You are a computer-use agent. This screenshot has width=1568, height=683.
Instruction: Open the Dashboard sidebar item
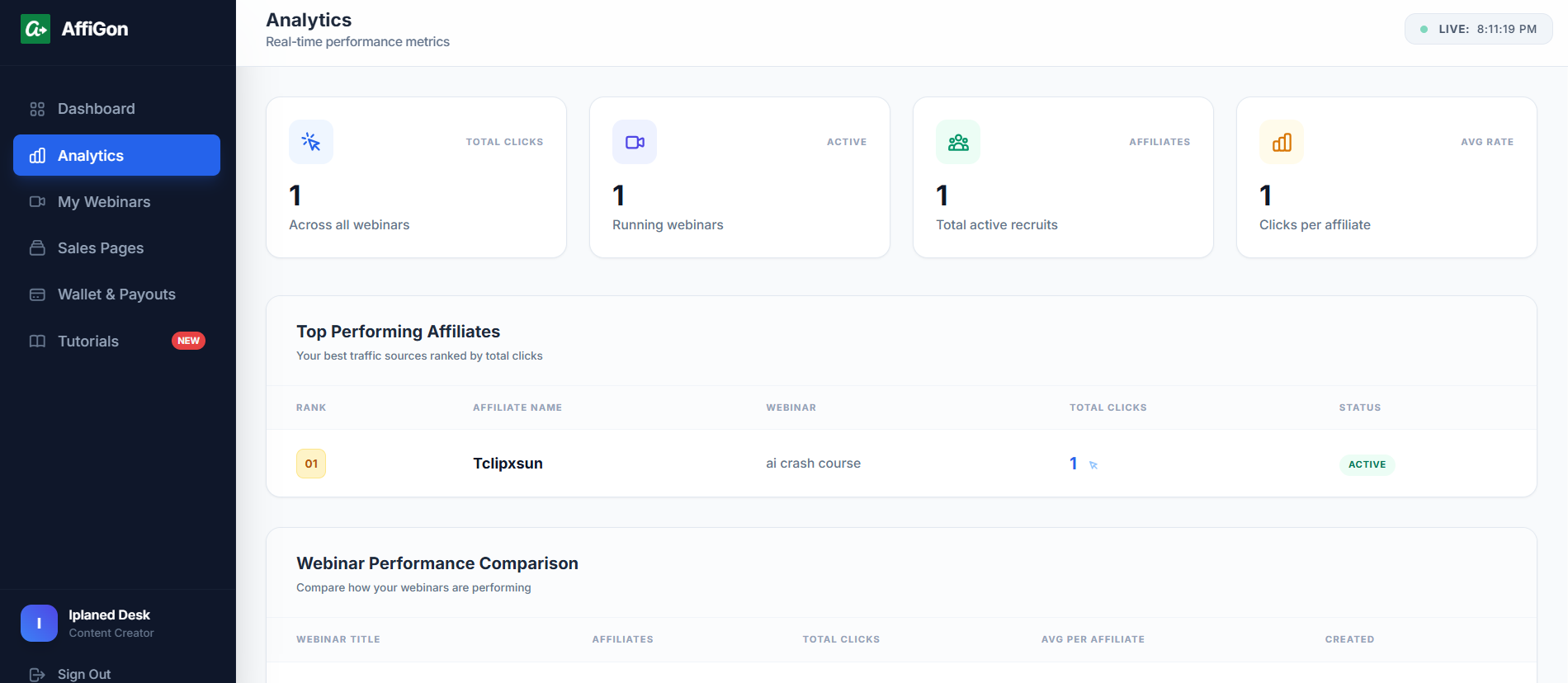pyautogui.click(x=116, y=109)
